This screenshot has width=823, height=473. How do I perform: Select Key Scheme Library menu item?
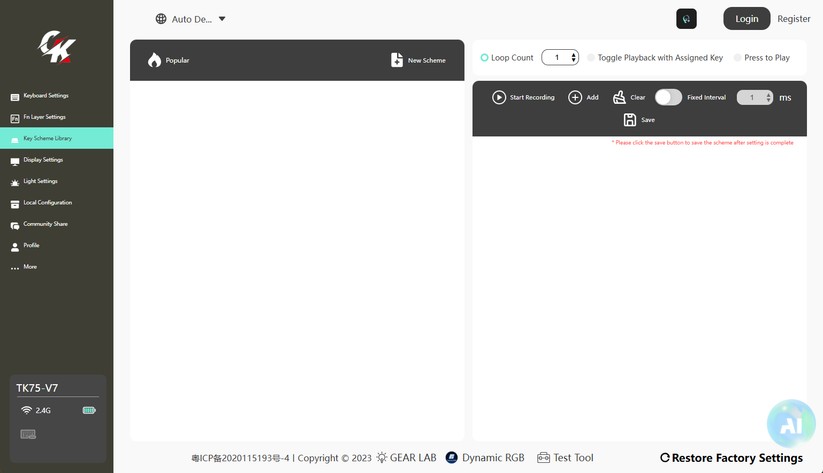pos(57,138)
